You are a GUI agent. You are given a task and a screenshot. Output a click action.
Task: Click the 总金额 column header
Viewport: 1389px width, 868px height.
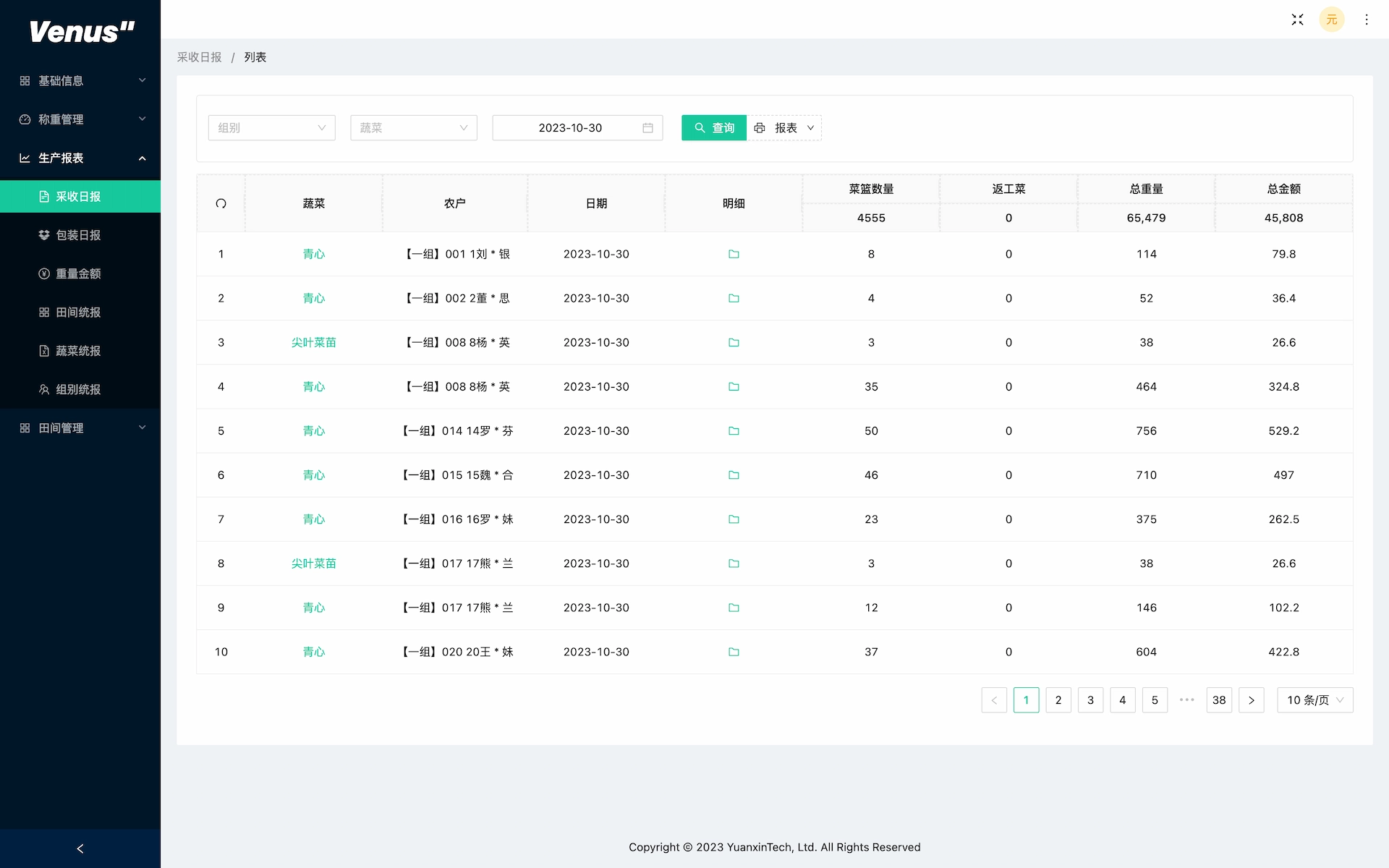(x=1284, y=189)
